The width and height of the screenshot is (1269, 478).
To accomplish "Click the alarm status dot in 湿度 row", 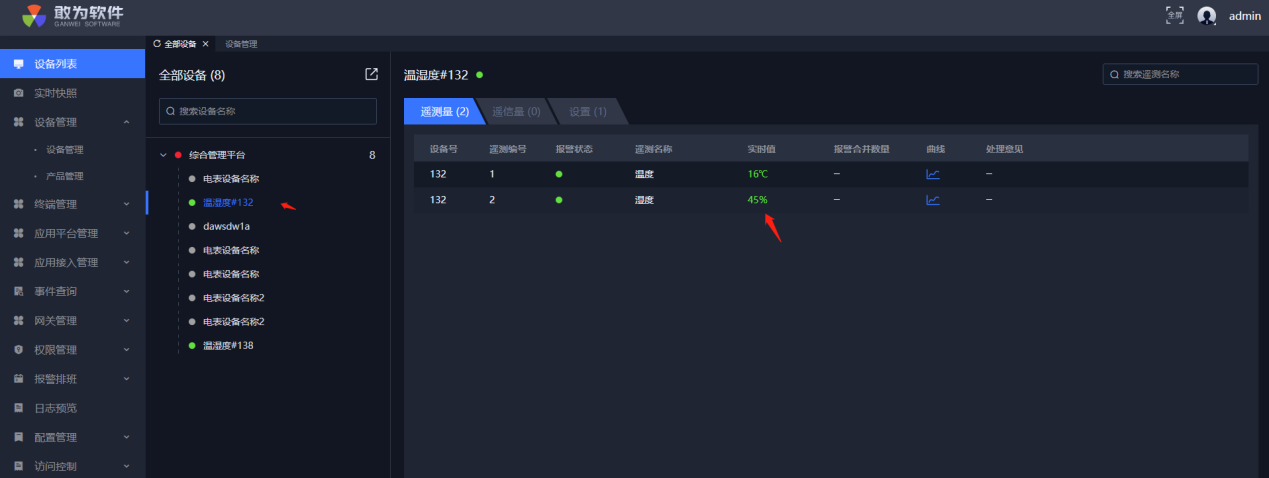I will (x=560, y=199).
